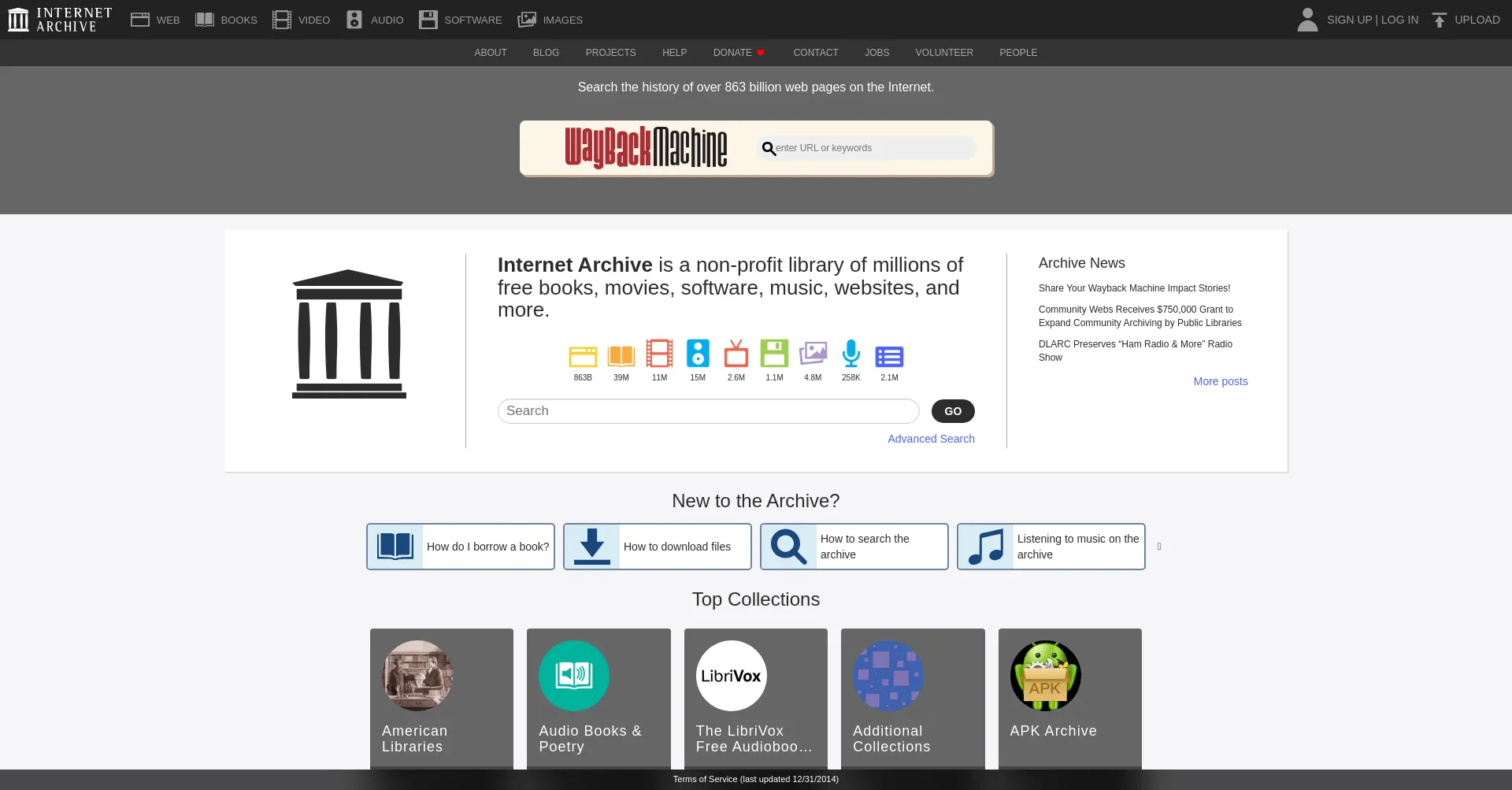The image size is (1512, 790).
Task: Open the Audio speaker icon in navbar
Action: pyautogui.click(x=354, y=20)
